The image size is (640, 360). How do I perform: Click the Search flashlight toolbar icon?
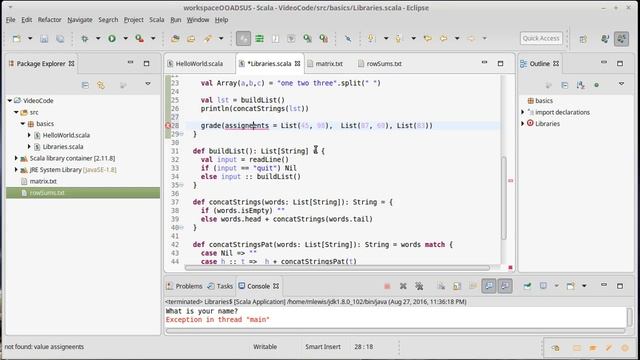pos(208,39)
